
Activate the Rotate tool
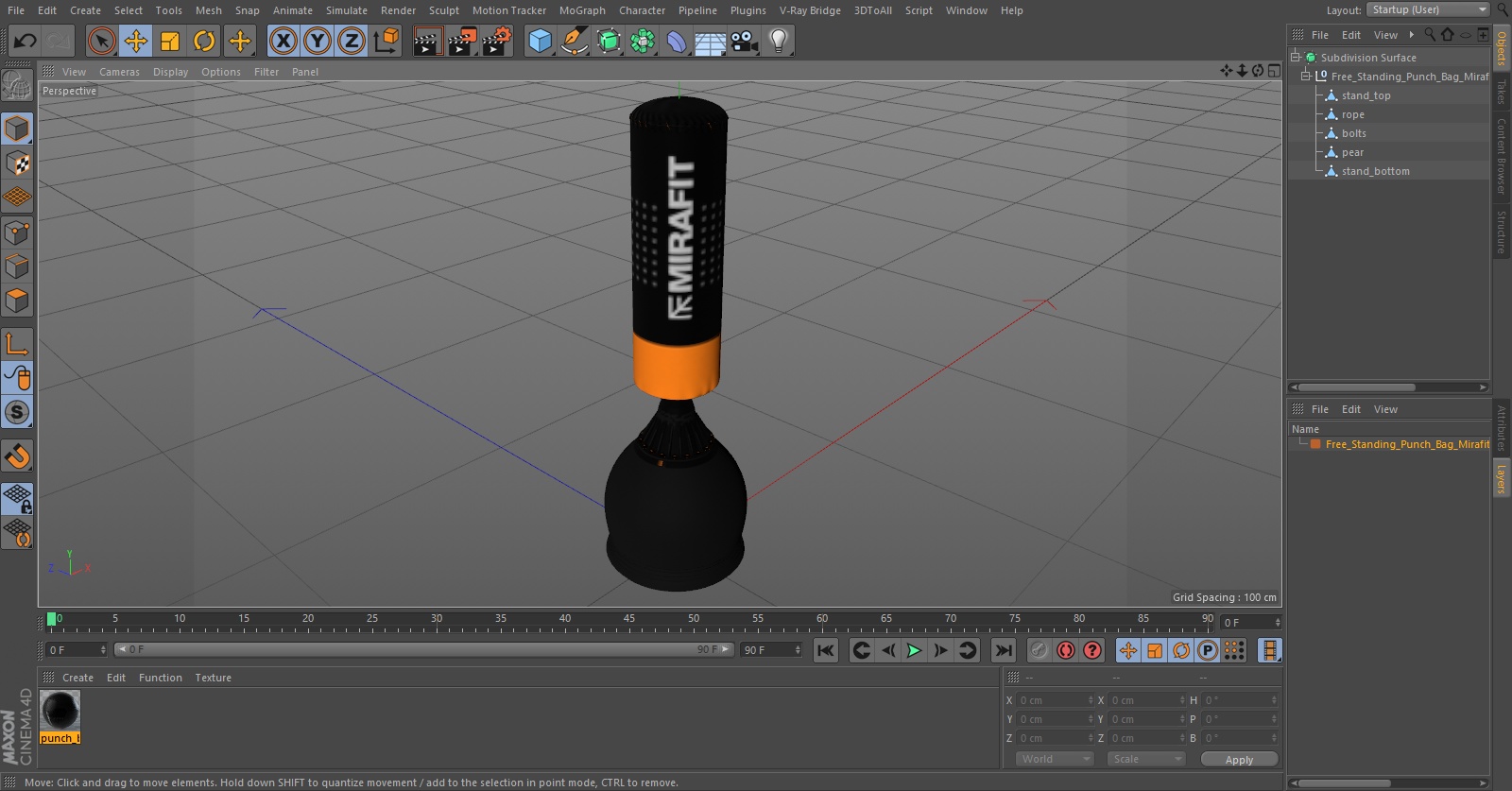(x=204, y=41)
